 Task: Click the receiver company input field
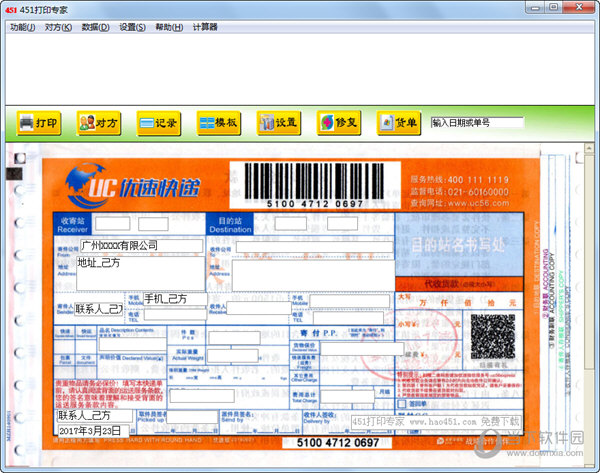(x=315, y=247)
